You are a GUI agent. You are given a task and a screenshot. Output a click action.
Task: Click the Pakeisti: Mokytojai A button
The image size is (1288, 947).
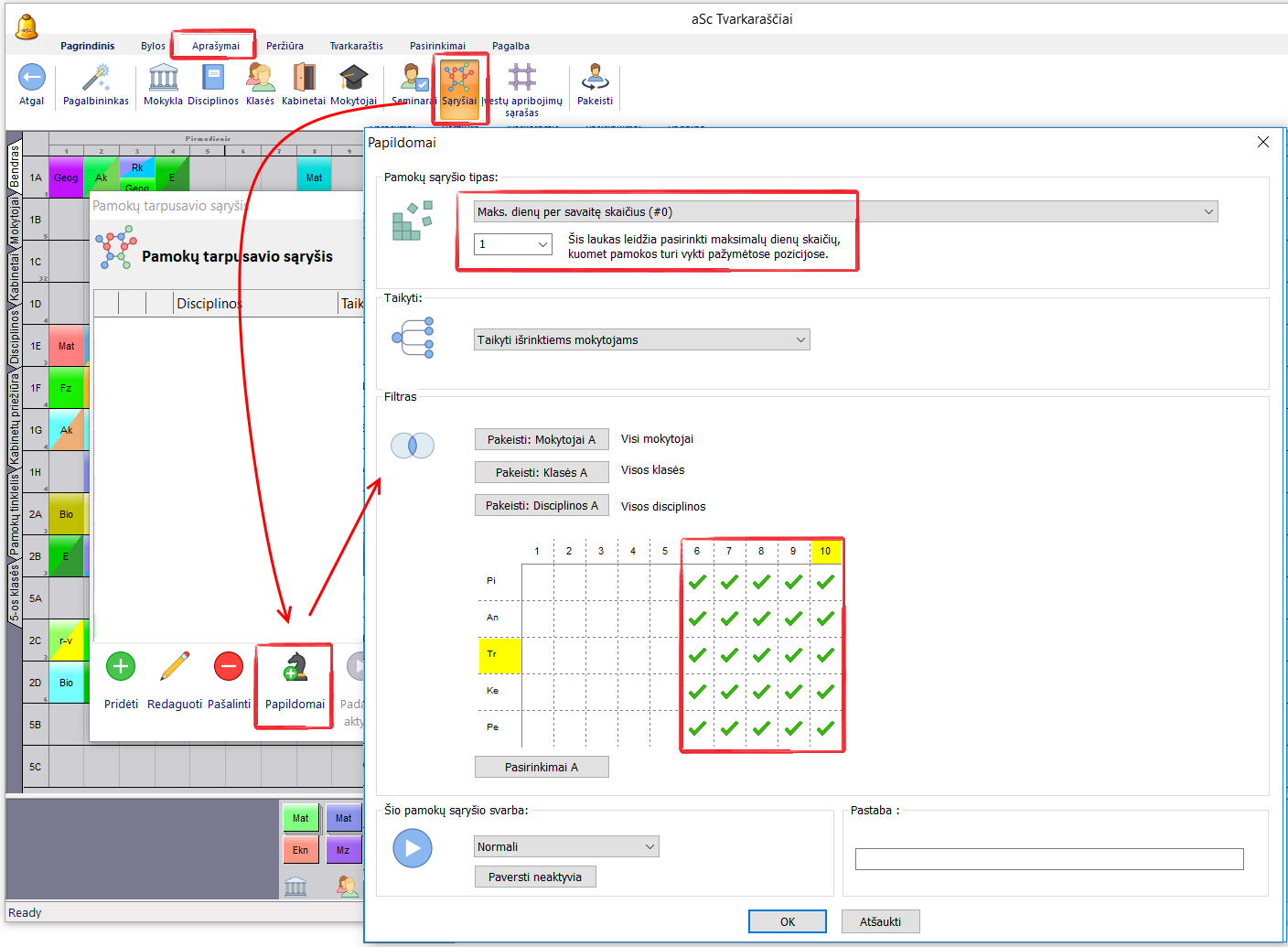tap(541, 440)
